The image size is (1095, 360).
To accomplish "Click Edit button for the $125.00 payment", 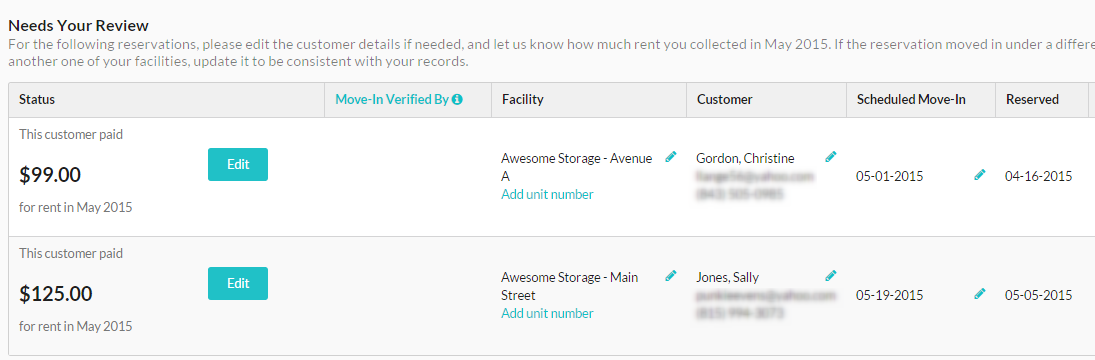I will point(238,283).
